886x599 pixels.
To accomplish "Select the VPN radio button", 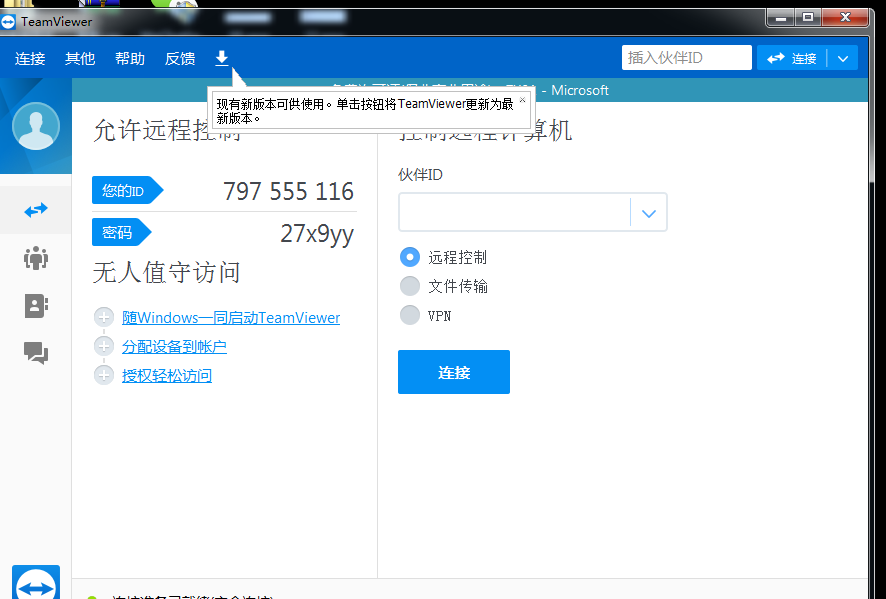I will 410,315.
